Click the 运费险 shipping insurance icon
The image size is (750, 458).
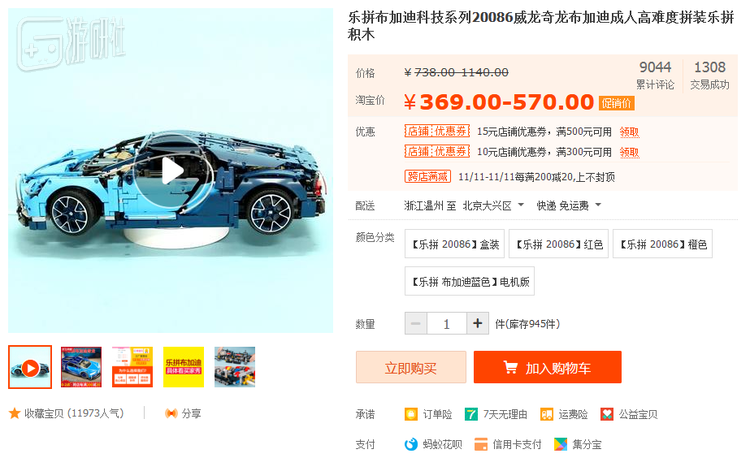tap(546, 414)
